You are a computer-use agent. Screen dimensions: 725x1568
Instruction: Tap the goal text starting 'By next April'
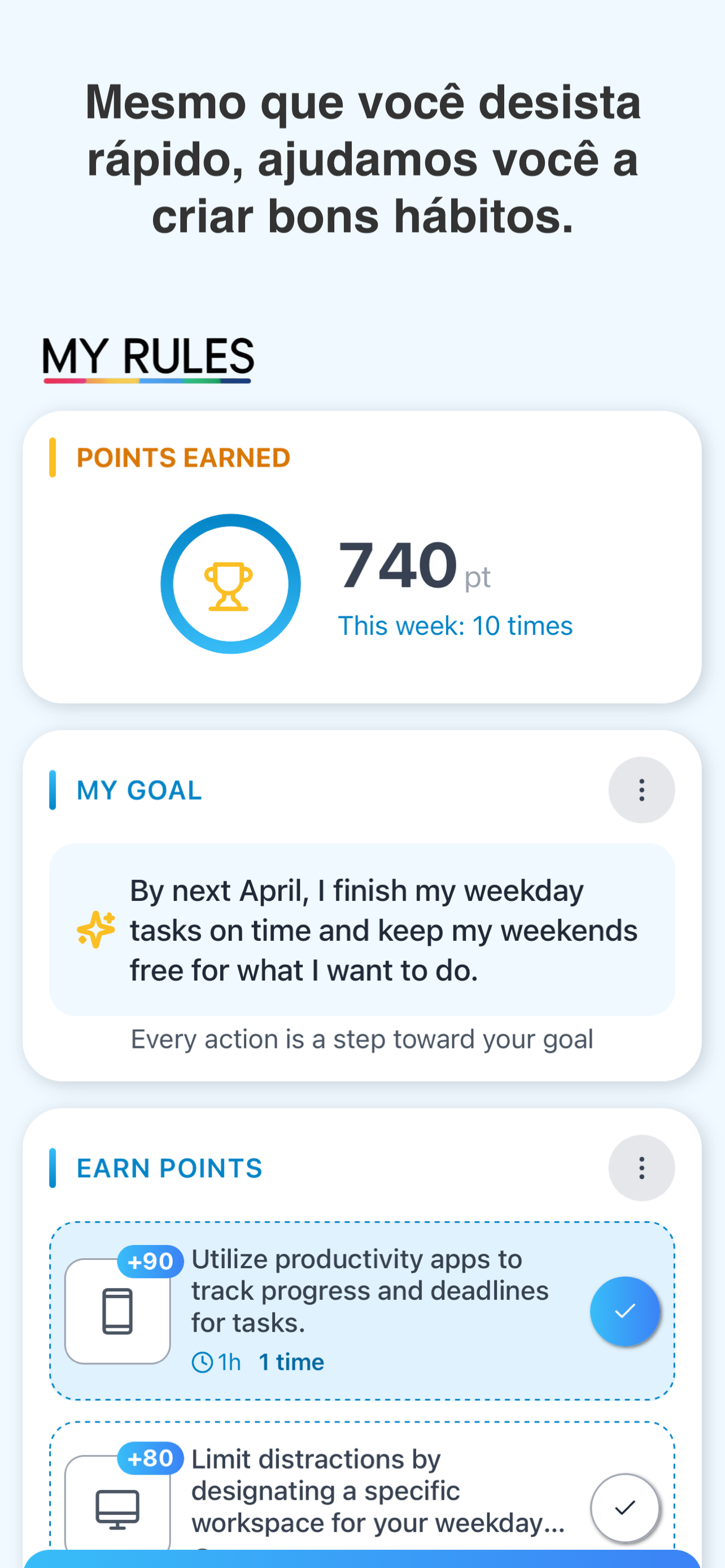coord(383,930)
